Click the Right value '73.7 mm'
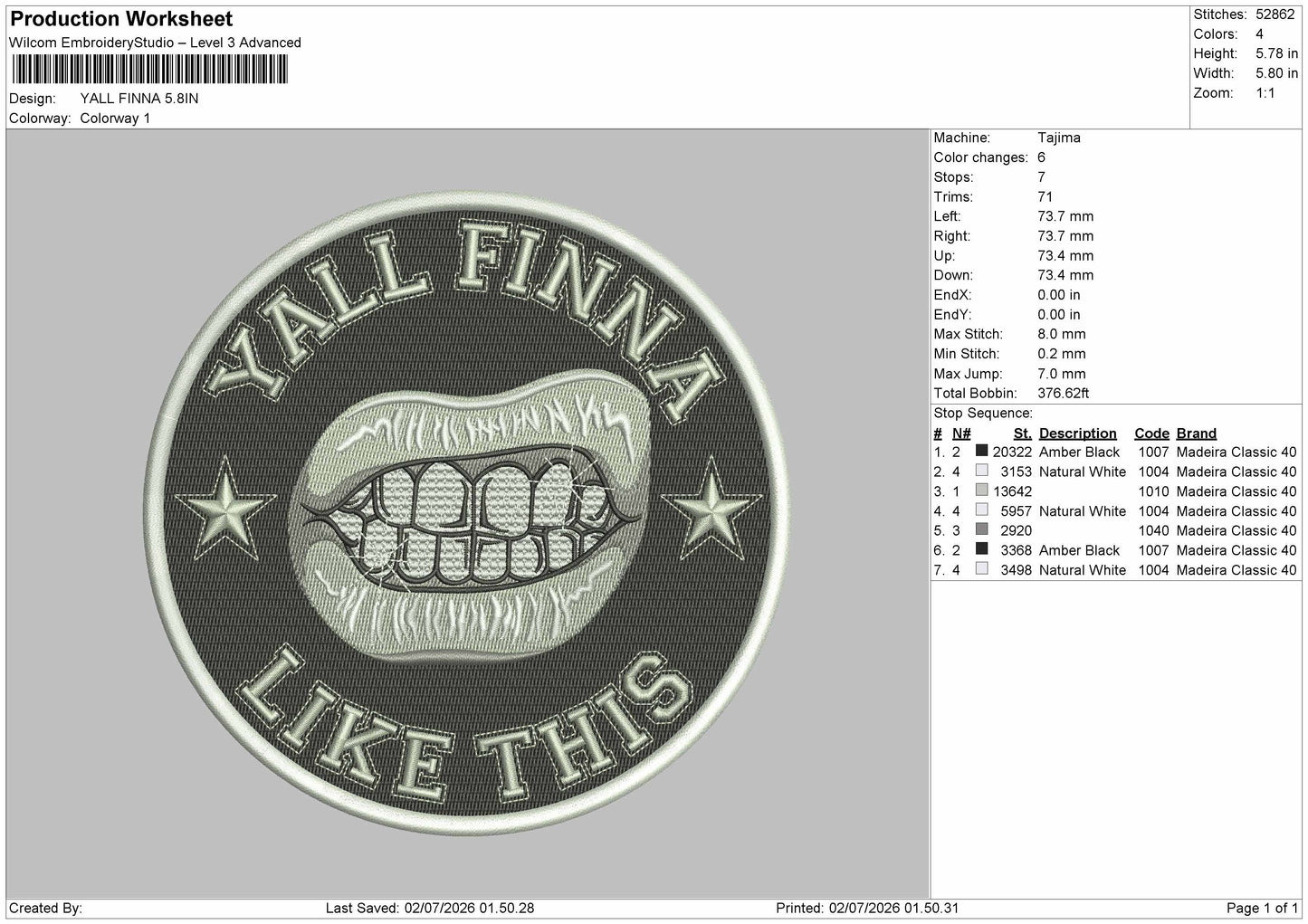This screenshot has width=1308, height=924. (1065, 236)
